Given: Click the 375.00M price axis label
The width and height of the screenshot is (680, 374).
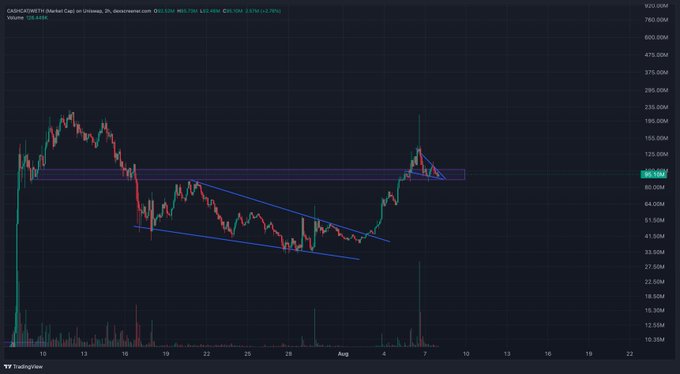Looking at the screenshot, I should (656, 72).
